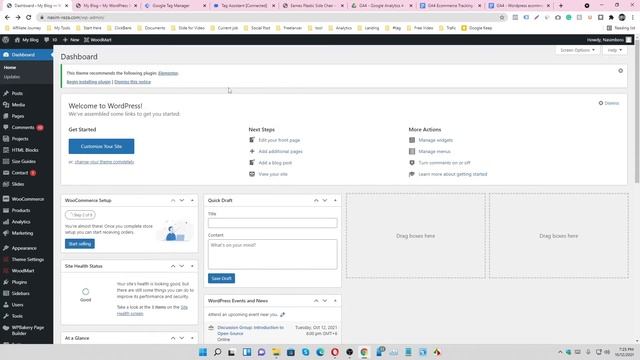Move WooCommerce Setup widget up arrow
The width and height of the screenshot is (640, 360).
pyautogui.click(x=173, y=200)
